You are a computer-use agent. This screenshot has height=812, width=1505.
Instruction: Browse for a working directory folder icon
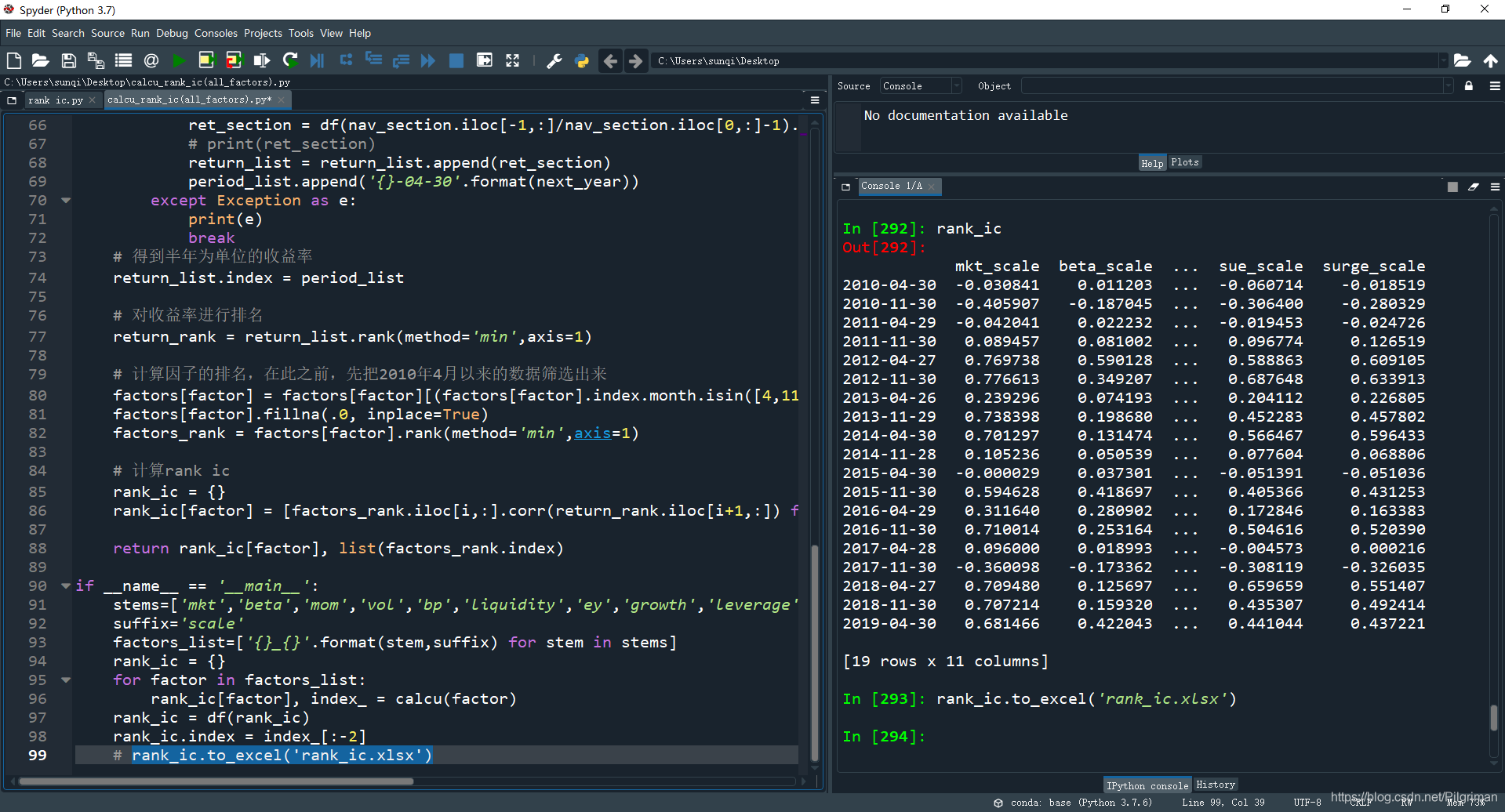click(x=1462, y=60)
